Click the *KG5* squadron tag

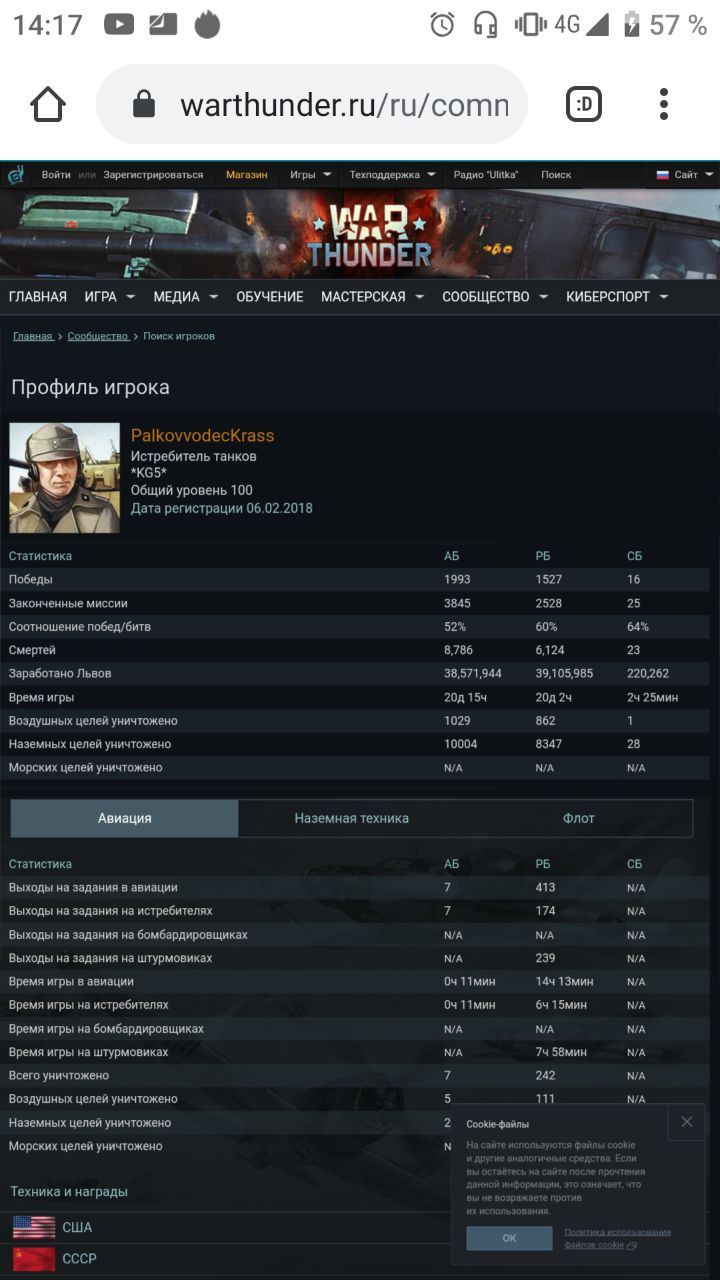point(151,473)
